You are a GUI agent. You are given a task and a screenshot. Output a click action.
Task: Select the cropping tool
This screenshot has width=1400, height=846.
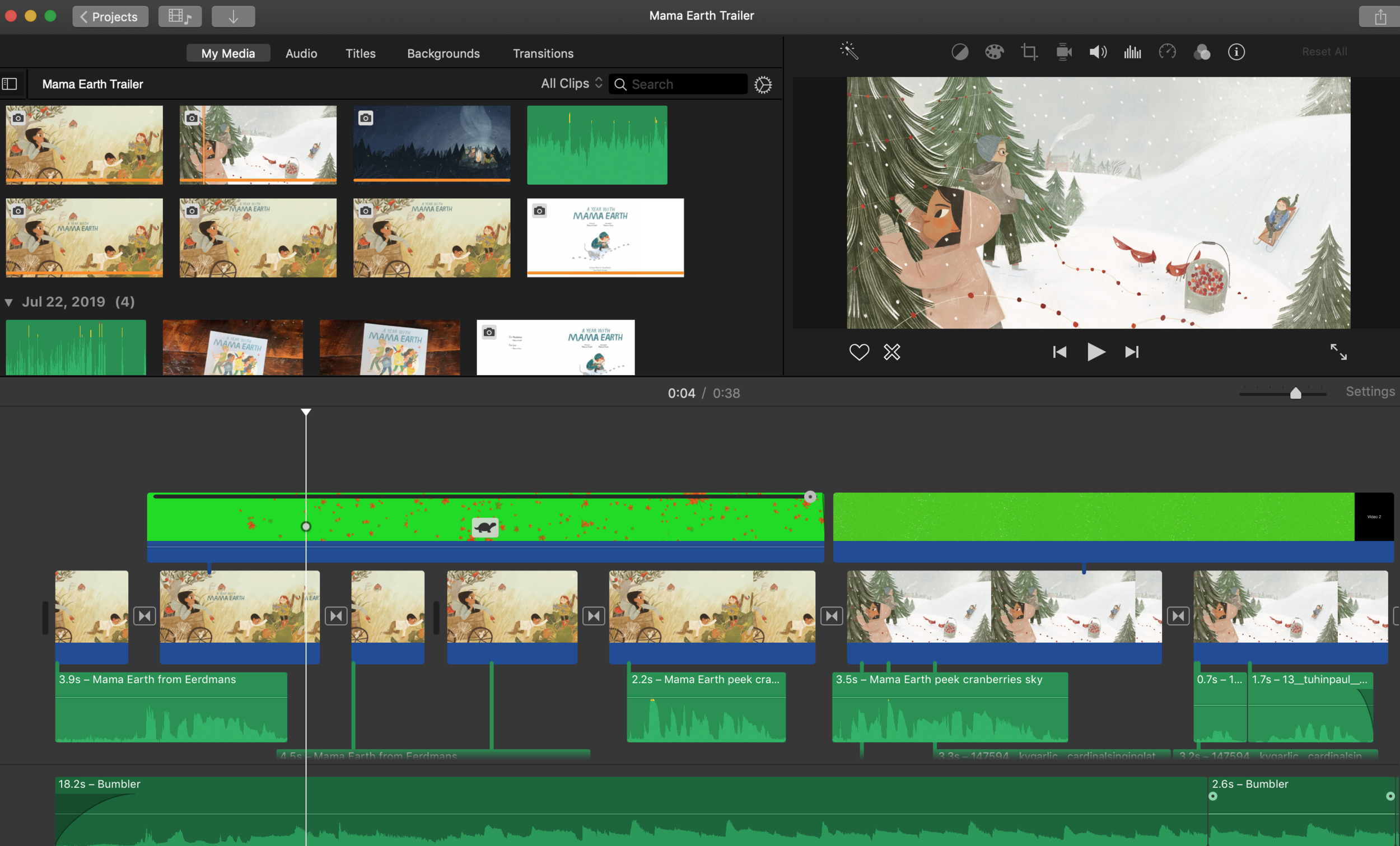1029,52
